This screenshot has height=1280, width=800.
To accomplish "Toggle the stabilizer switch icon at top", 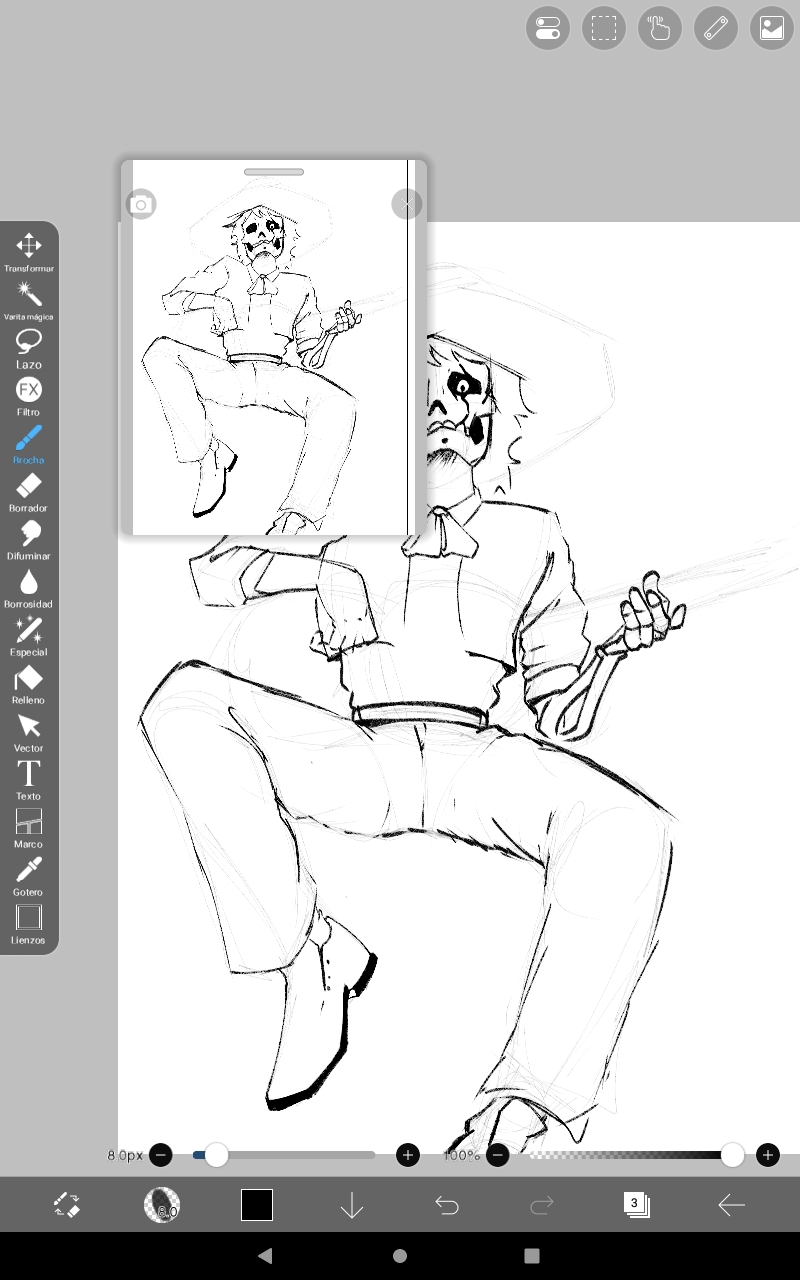I will pos(548,28).
